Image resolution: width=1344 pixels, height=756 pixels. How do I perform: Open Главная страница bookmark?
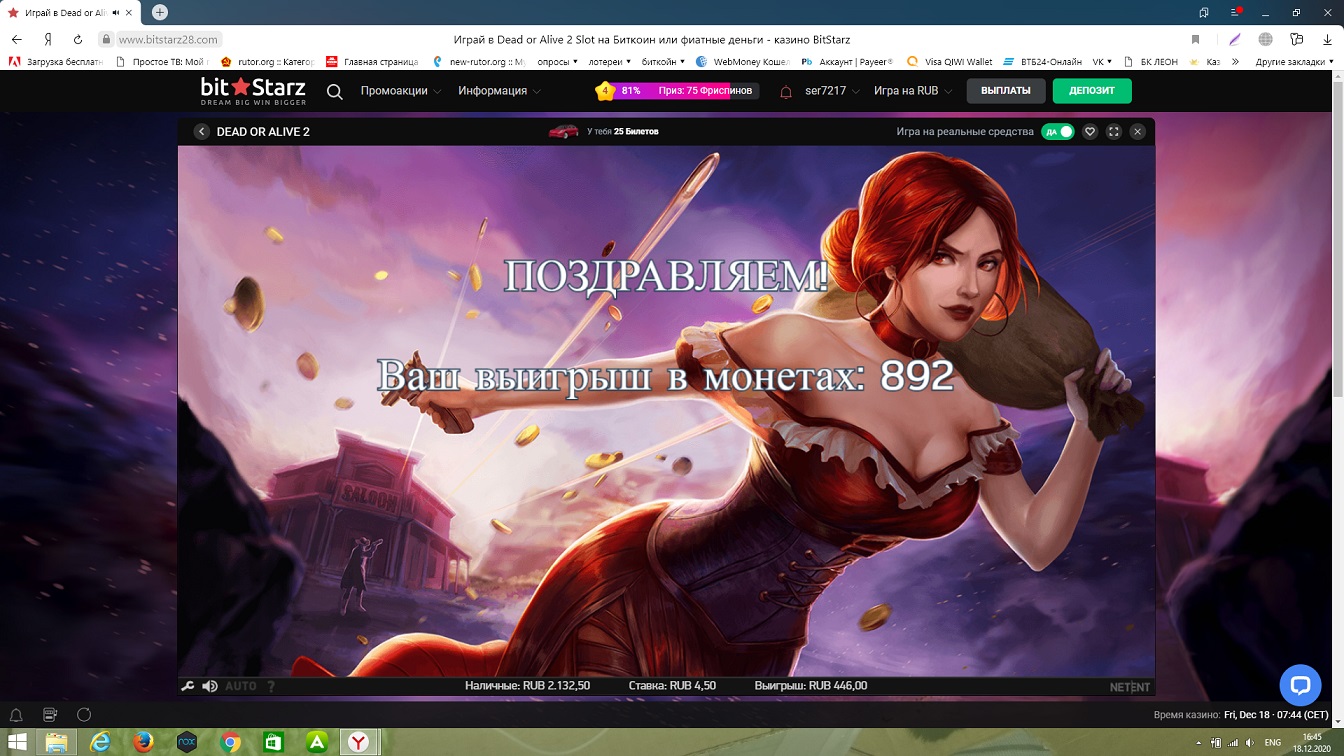coord(372,61)
